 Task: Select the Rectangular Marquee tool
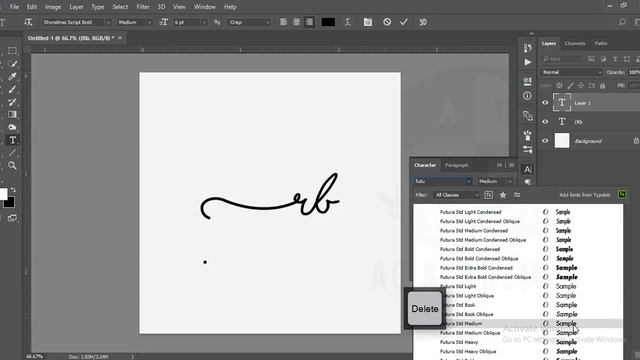pos(12,51)
